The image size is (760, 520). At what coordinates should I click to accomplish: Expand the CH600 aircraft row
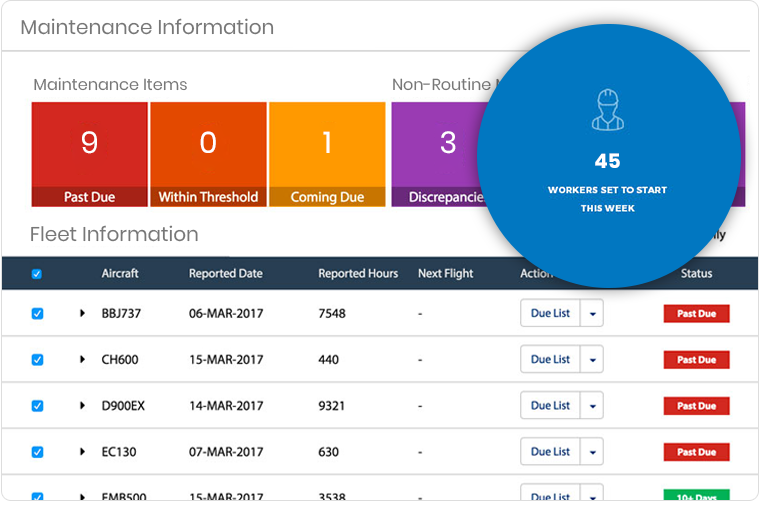(82, 359)
